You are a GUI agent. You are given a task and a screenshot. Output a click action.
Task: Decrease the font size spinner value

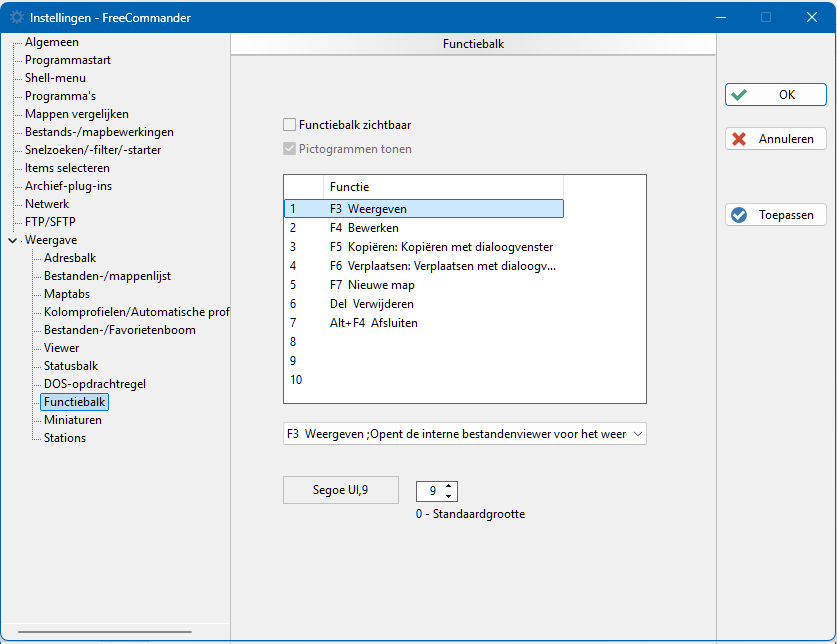pos(449,497)
